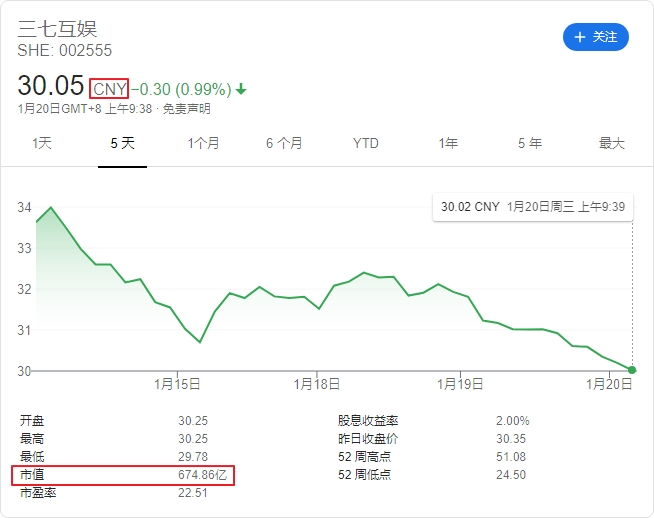Click the 52 周高点 value 51.08

click(511, 457)
